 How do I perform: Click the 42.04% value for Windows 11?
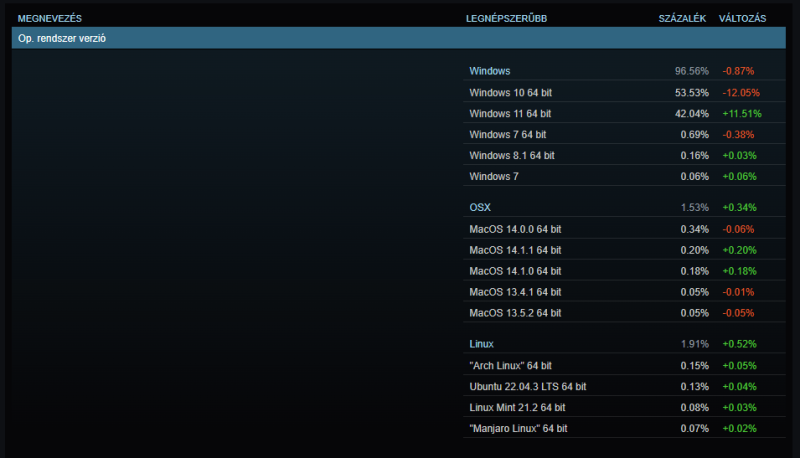click(x=691, y=114)
